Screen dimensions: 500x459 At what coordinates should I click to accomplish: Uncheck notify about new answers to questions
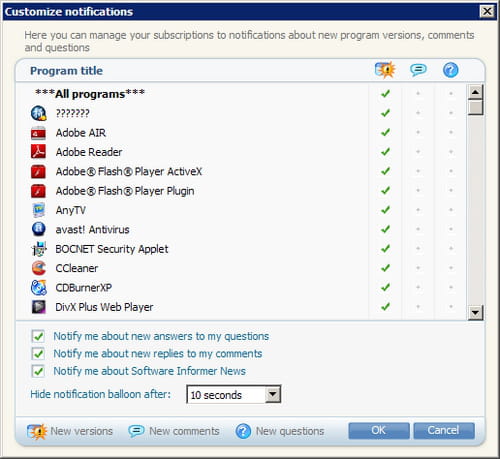pos(38,336)
